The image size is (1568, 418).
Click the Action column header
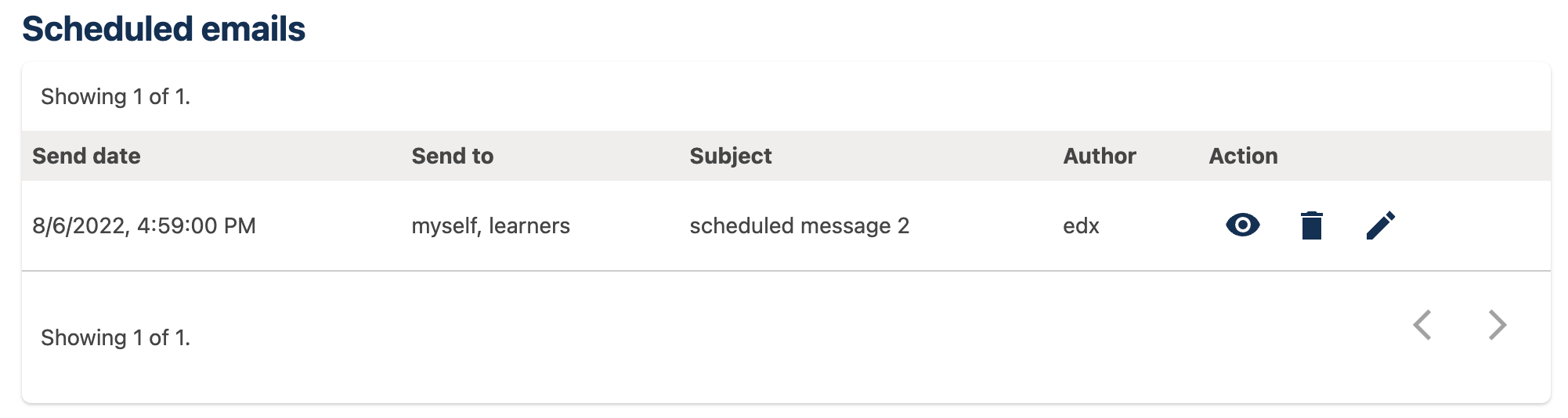tap(1243, 156)
